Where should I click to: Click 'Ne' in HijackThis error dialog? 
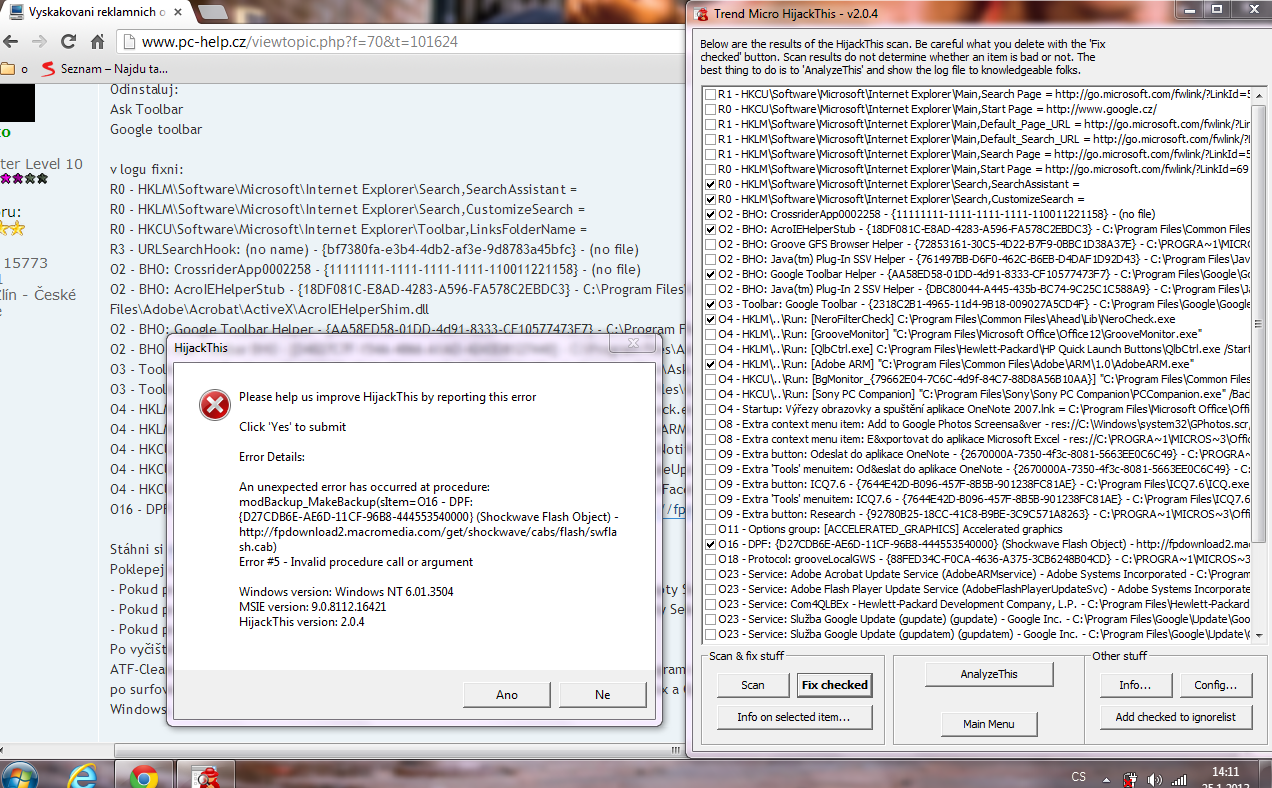(602, 695)
